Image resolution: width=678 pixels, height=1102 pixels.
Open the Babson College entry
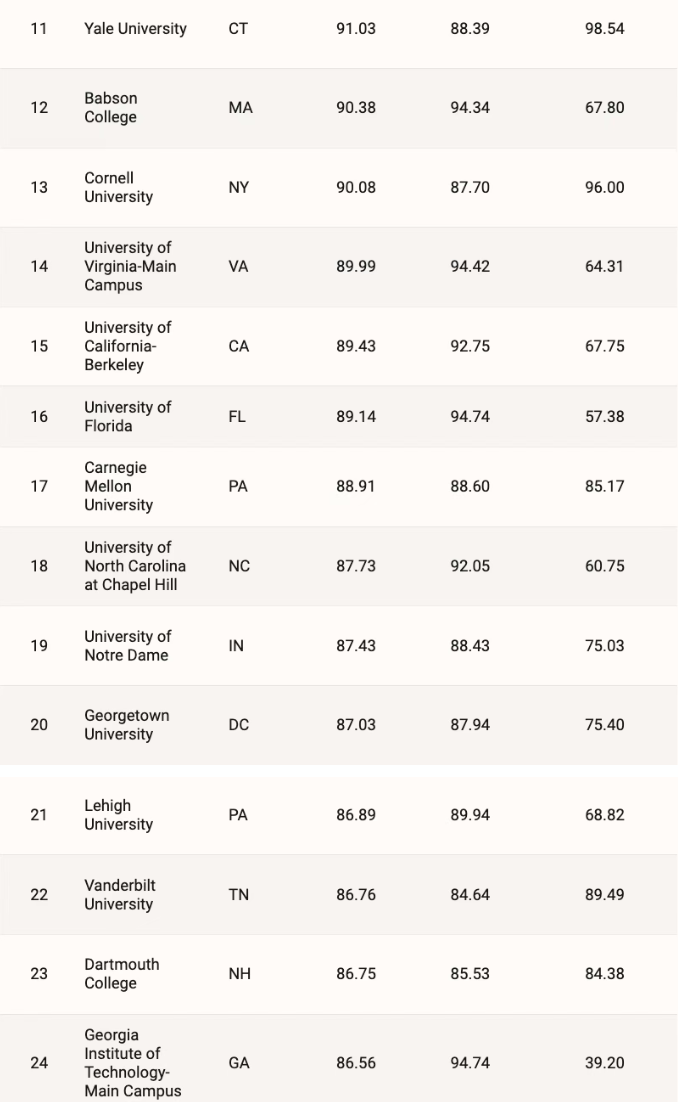pyautogui.click(x=110, y=108)
